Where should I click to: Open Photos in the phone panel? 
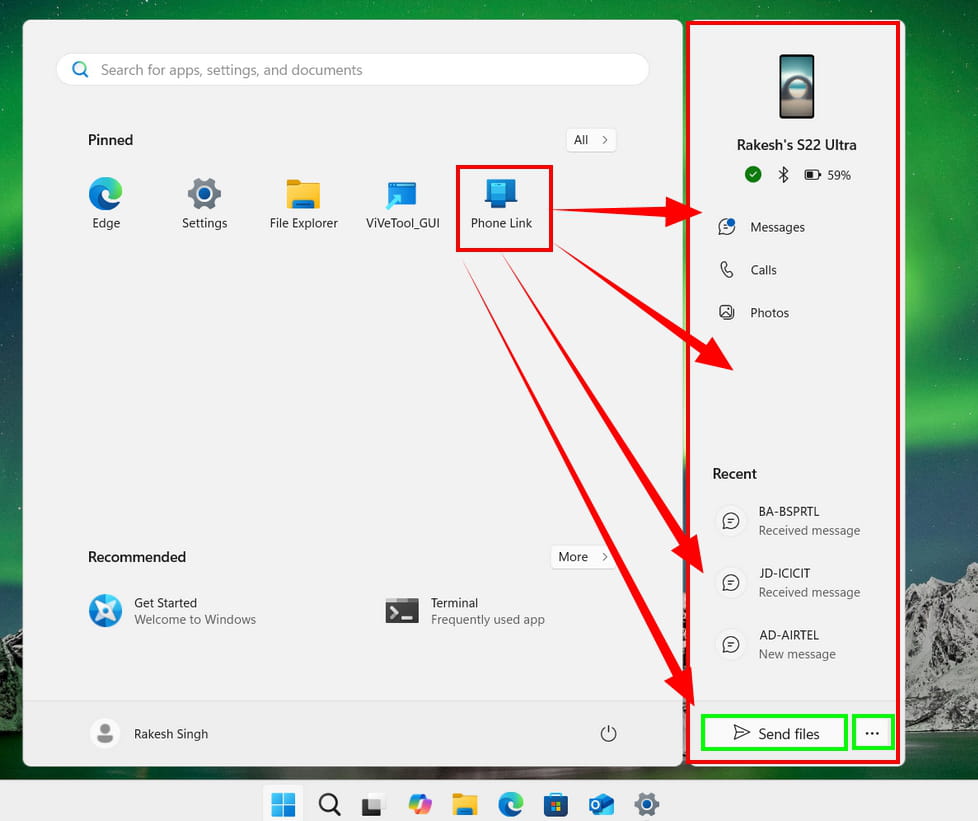tap(768, 313)
